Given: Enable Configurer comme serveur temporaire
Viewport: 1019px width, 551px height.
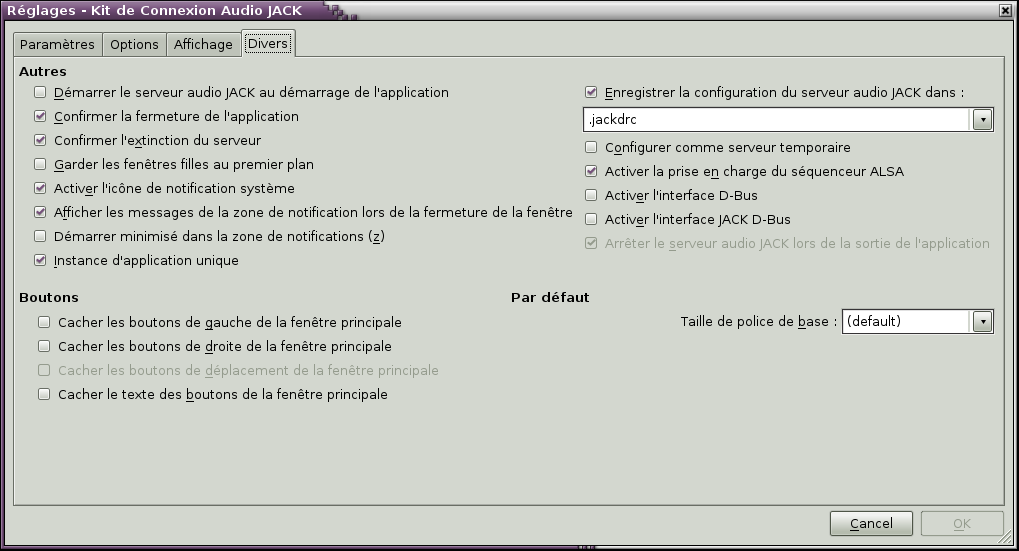Looking at the screenshot, I should 591,147.
